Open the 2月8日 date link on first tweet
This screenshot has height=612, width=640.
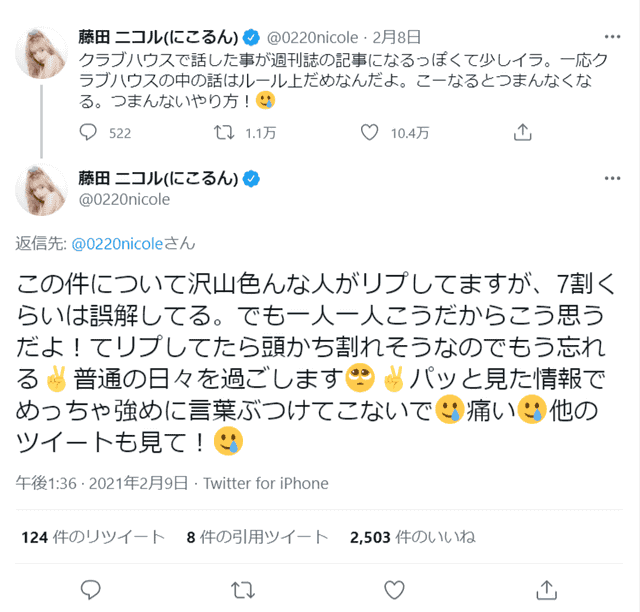point(396,37)
